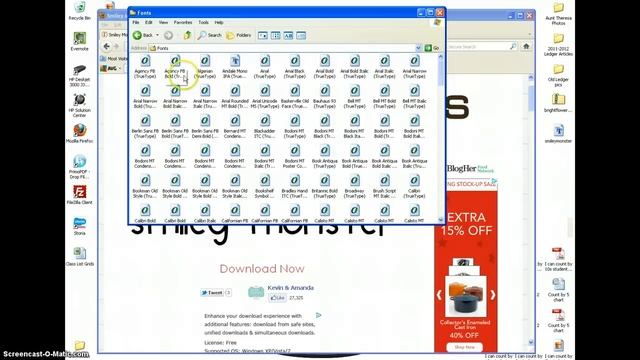Select the Britannic Bold font file
Screen dimensions: 640x360
point(324,187)
